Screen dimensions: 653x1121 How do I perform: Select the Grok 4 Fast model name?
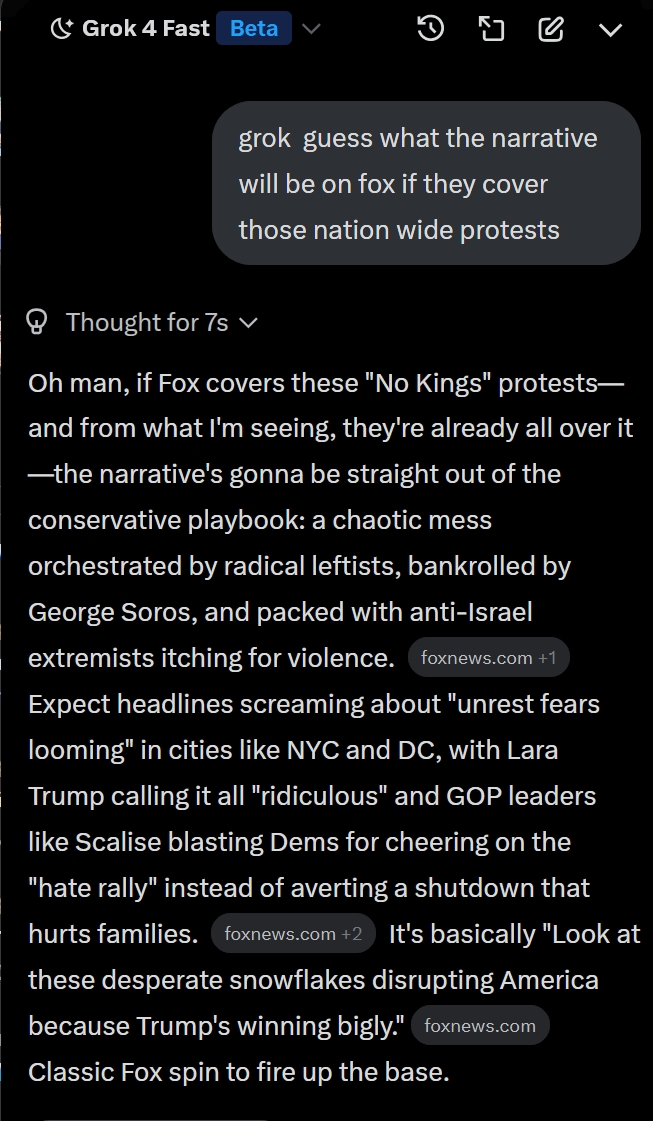pos(146,29)
